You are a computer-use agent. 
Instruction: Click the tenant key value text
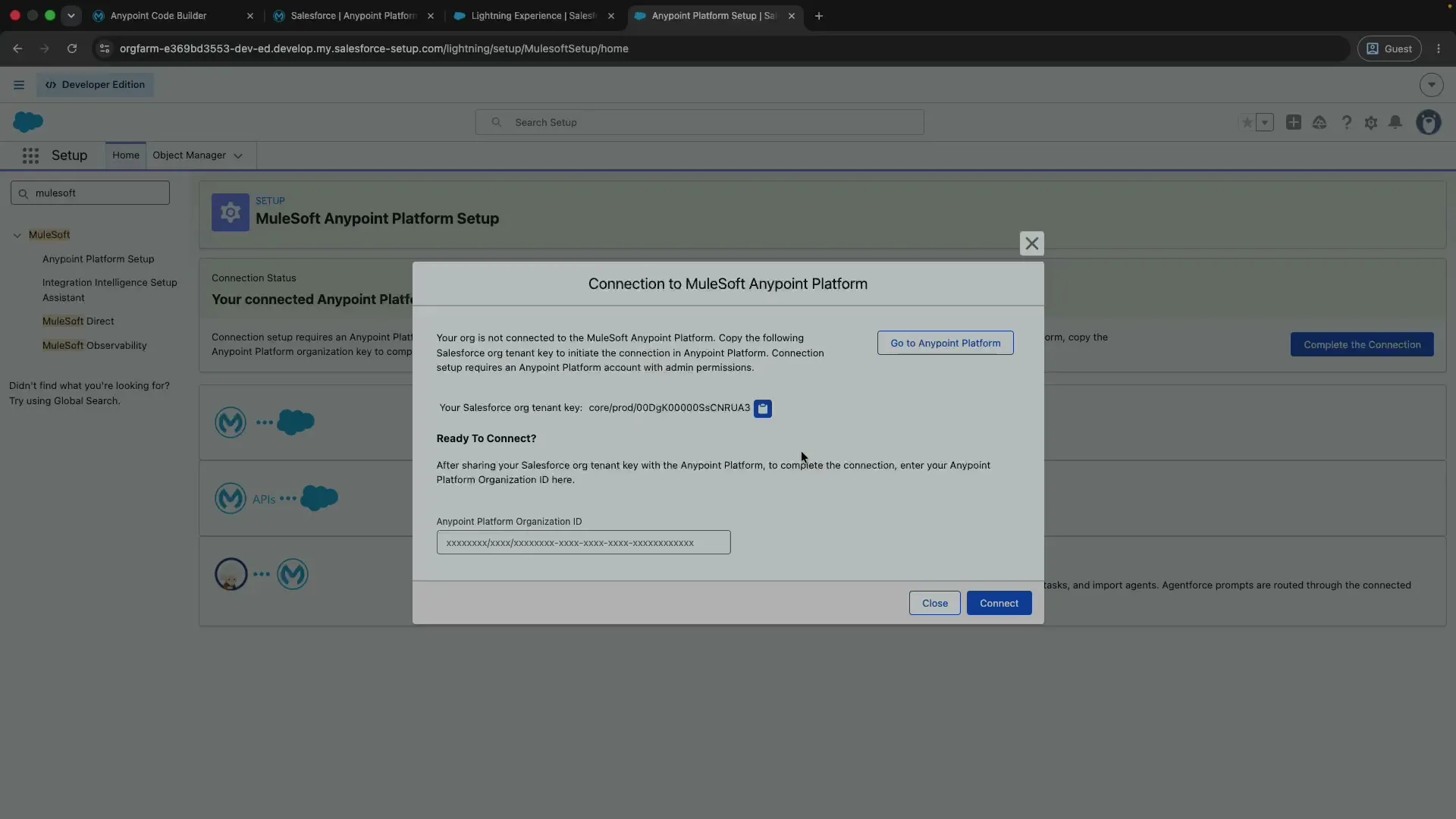[669, 408]
